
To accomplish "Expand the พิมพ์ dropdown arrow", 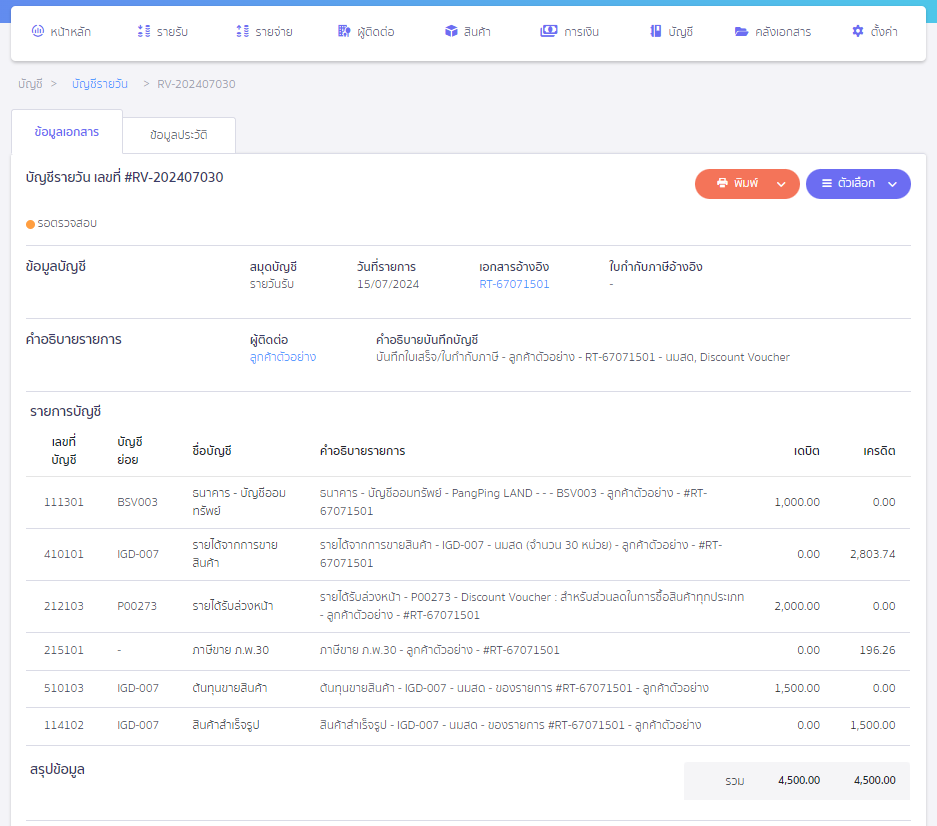I will coord(781,184).
